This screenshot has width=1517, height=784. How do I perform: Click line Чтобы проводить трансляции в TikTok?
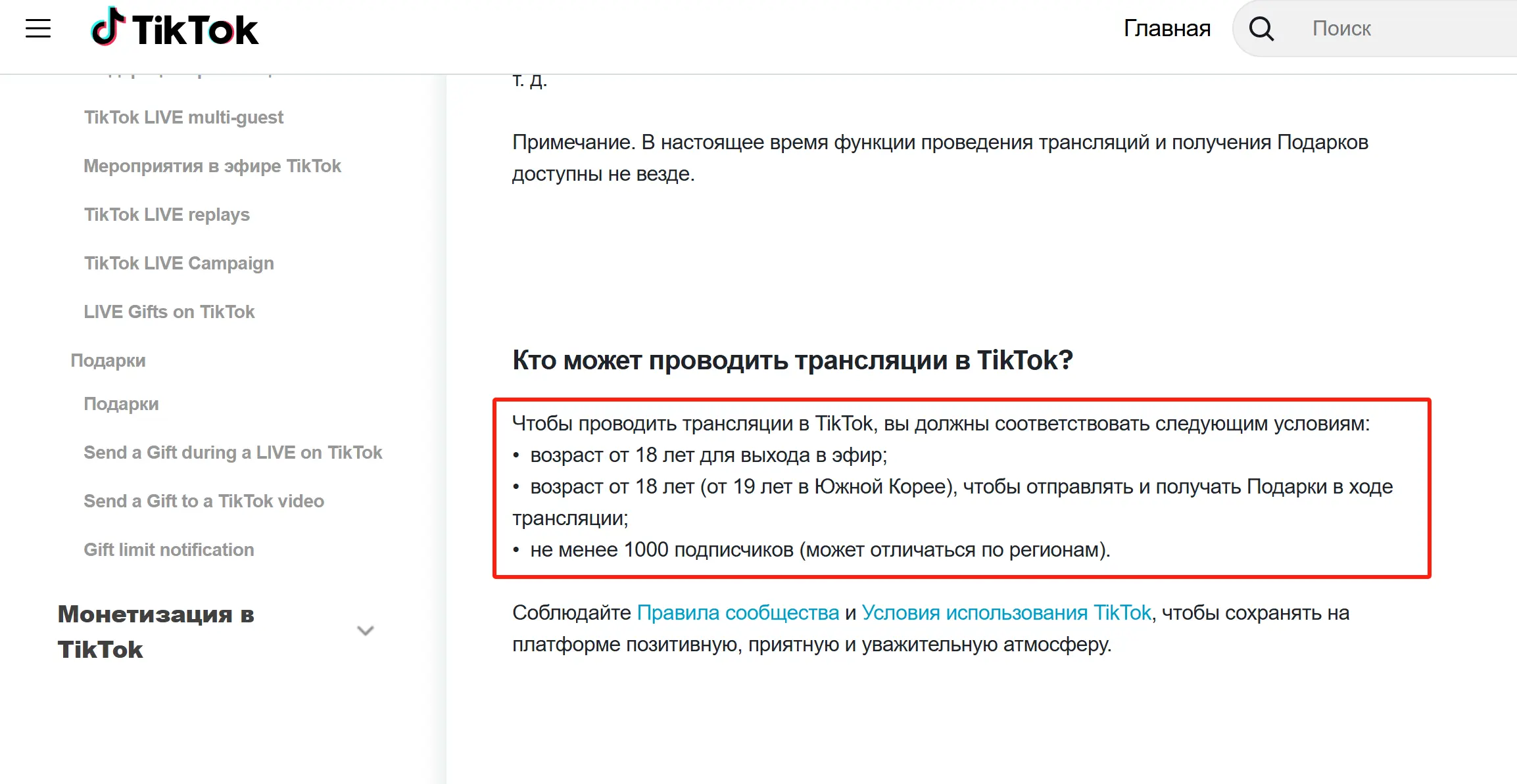(x=941, y=424)
